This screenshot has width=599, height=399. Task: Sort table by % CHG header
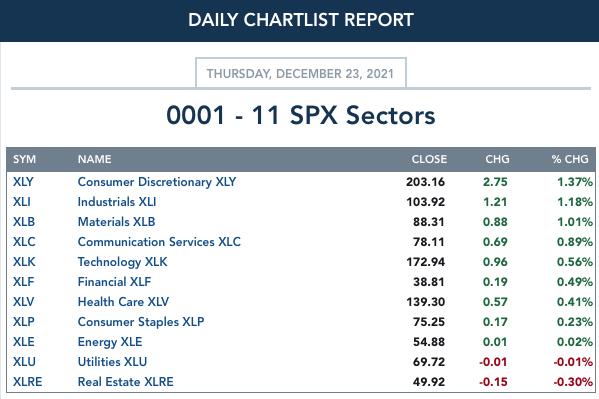(570, 159)
